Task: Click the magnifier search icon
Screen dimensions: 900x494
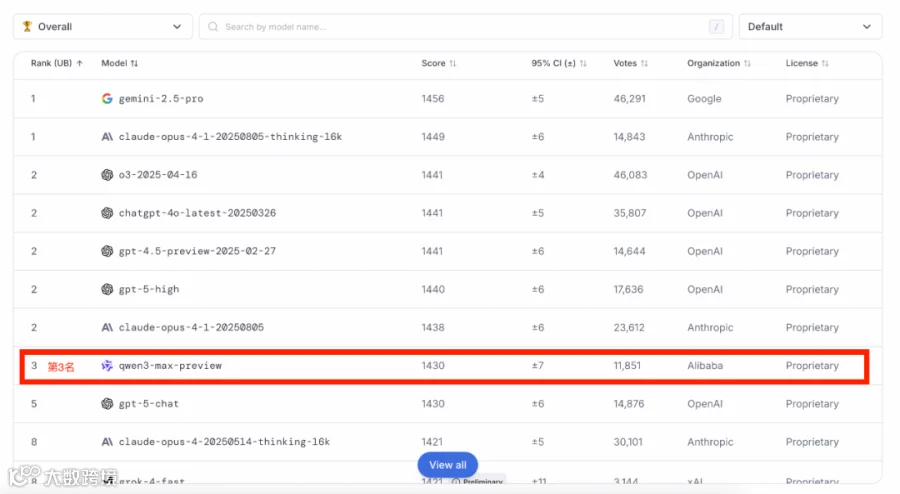Action: tap(213, 26)
